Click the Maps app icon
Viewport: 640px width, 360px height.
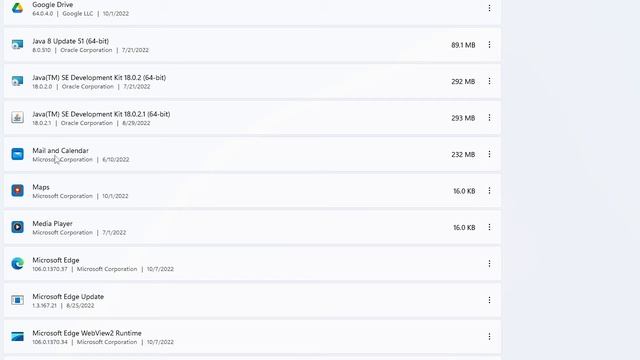[17, 191]
